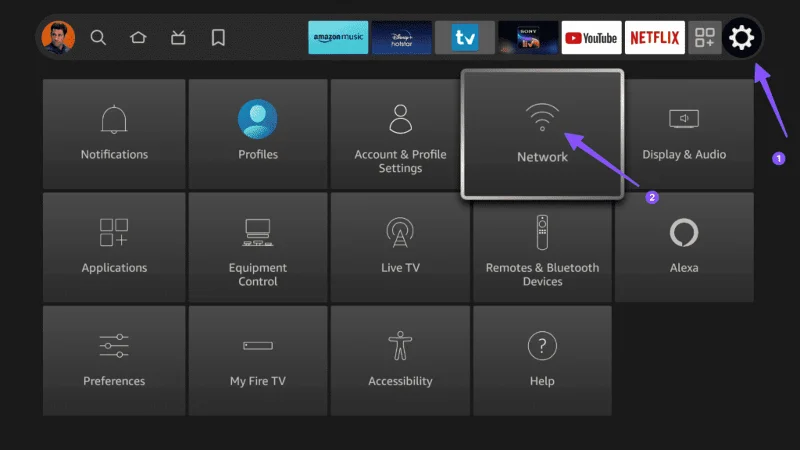This screenshot has width=800, height=450.
Task: Open the Equipment Control tile
Action: click(258, 247)
